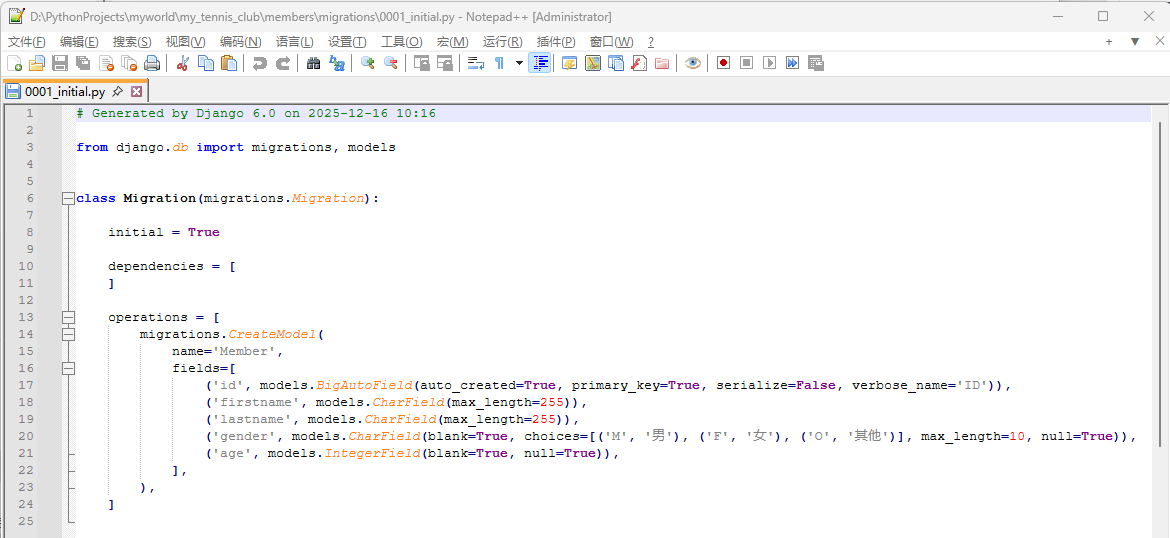This screenshot has height=538, width=1170.
Task: Open the 宏(M) menu
Action: click(453, 42)
